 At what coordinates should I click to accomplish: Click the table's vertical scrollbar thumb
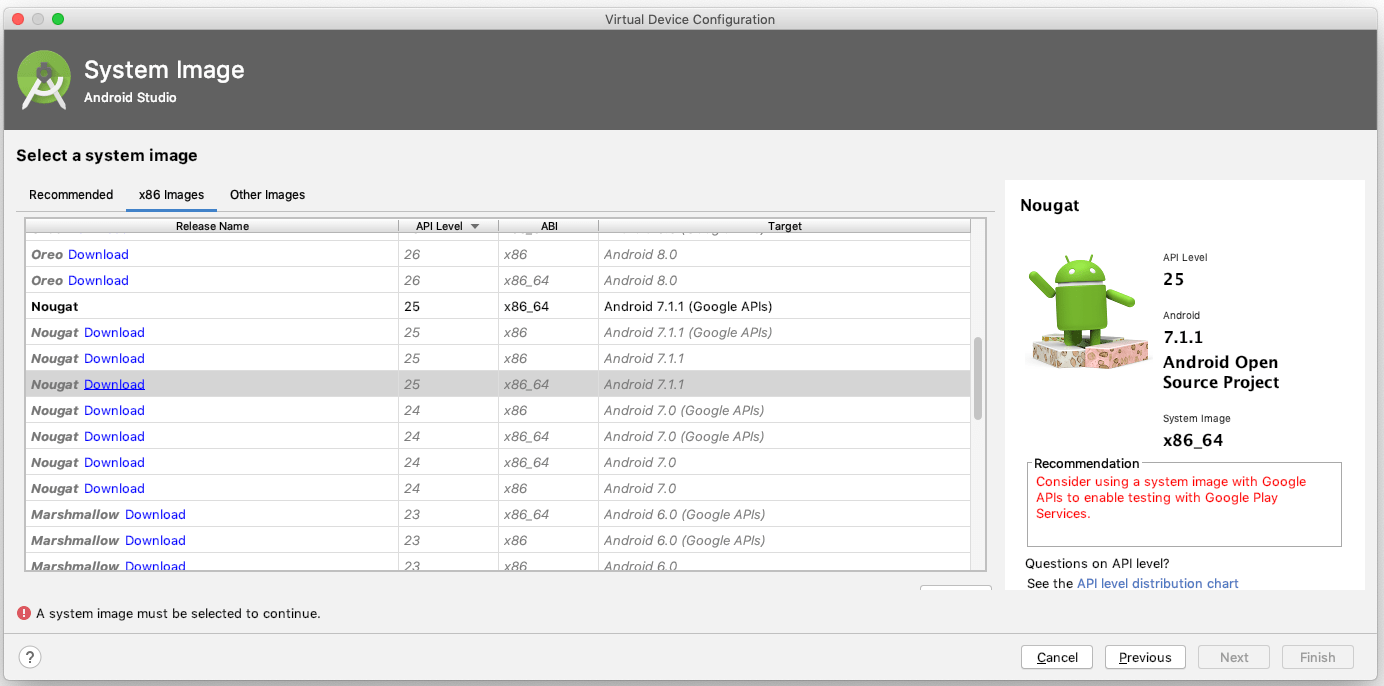pyautogui.click(x=978, y=378)
